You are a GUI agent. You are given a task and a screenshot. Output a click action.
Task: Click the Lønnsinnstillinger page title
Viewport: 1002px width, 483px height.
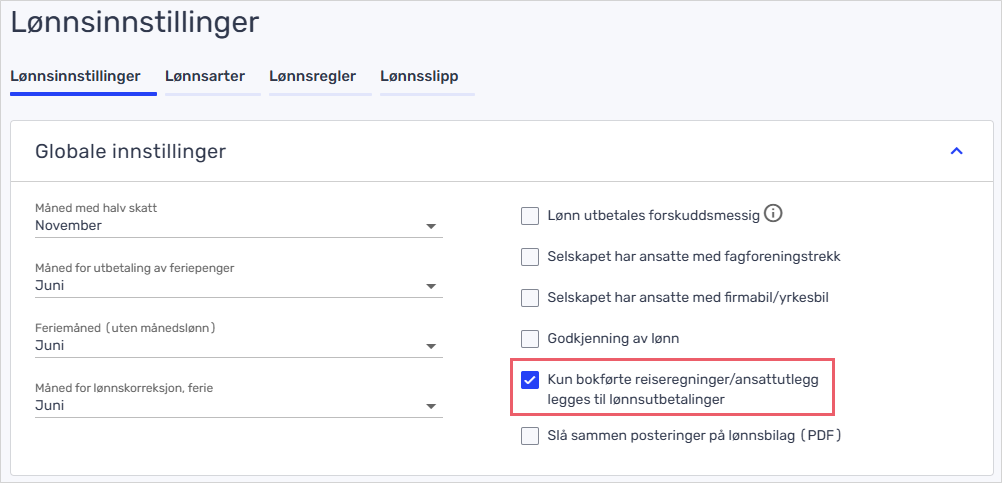click(x=134, y=22)
